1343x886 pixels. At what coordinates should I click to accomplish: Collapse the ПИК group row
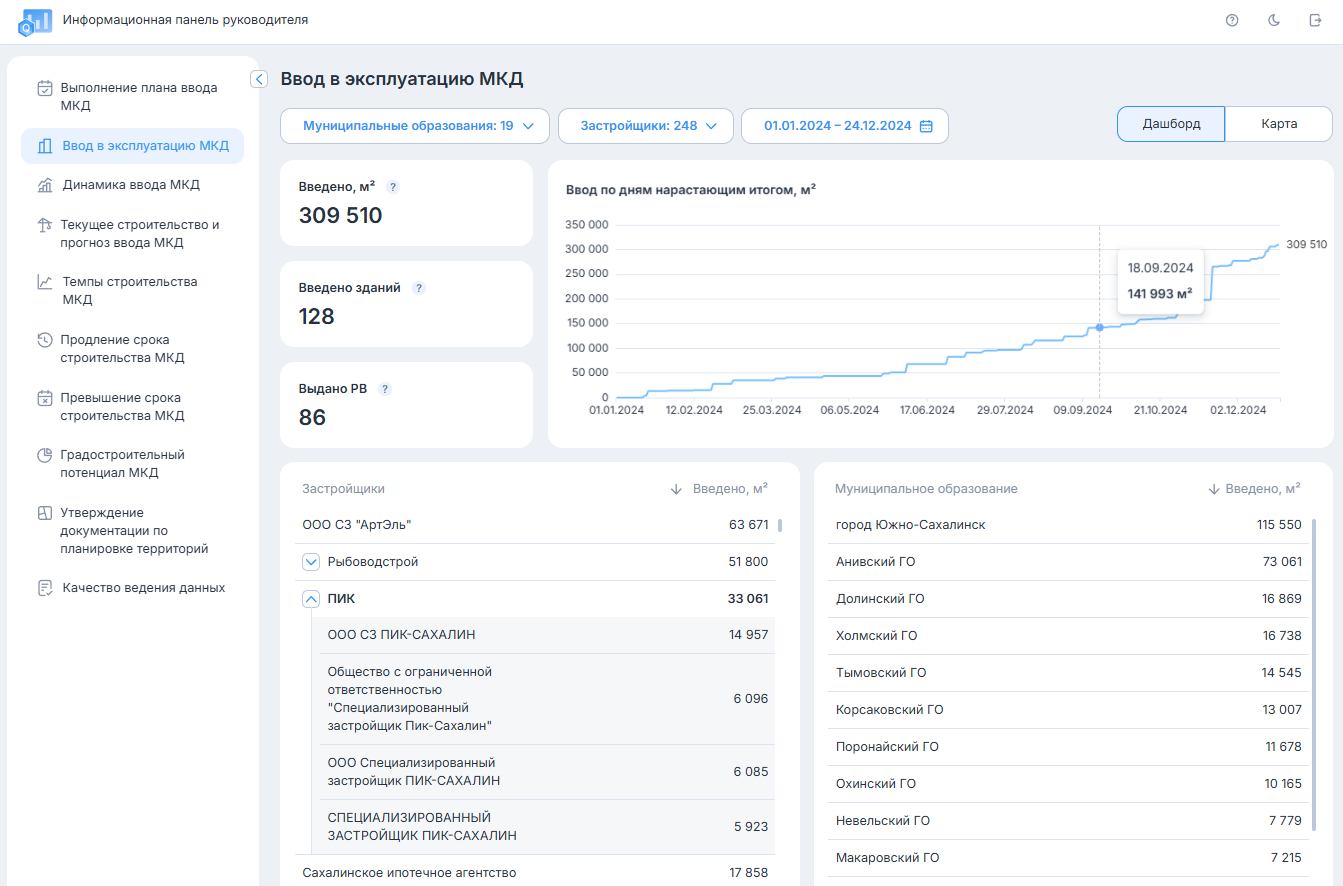(310, 599)
